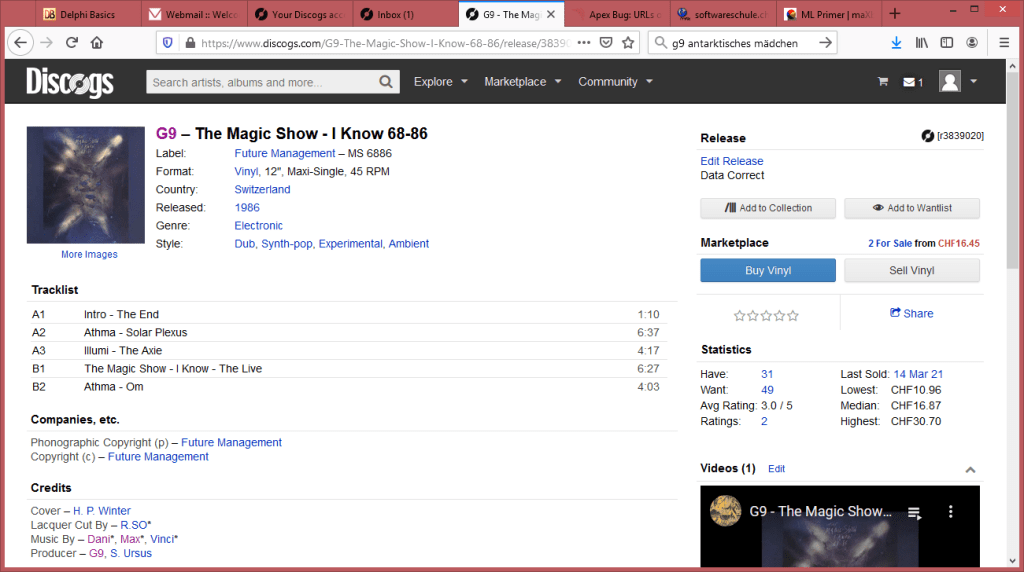Click the Buy Vinyl button
The image size is (1024, 572).
[768, 271]
